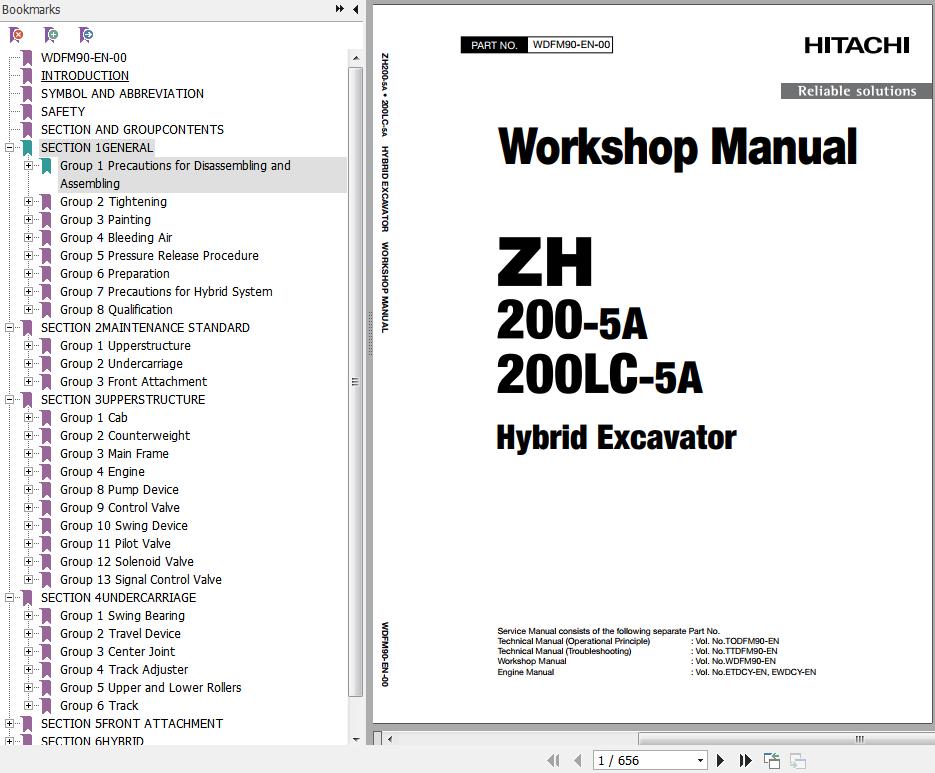This screenshot has width=935, height=773.
Task: Jump to the last page
Action: coord(745,760)
